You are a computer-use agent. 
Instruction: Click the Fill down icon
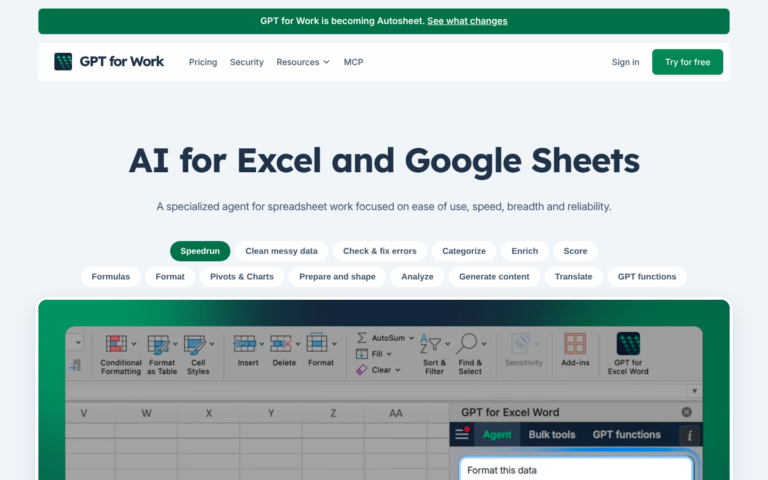pyautogui.click(x=361, y=354)
